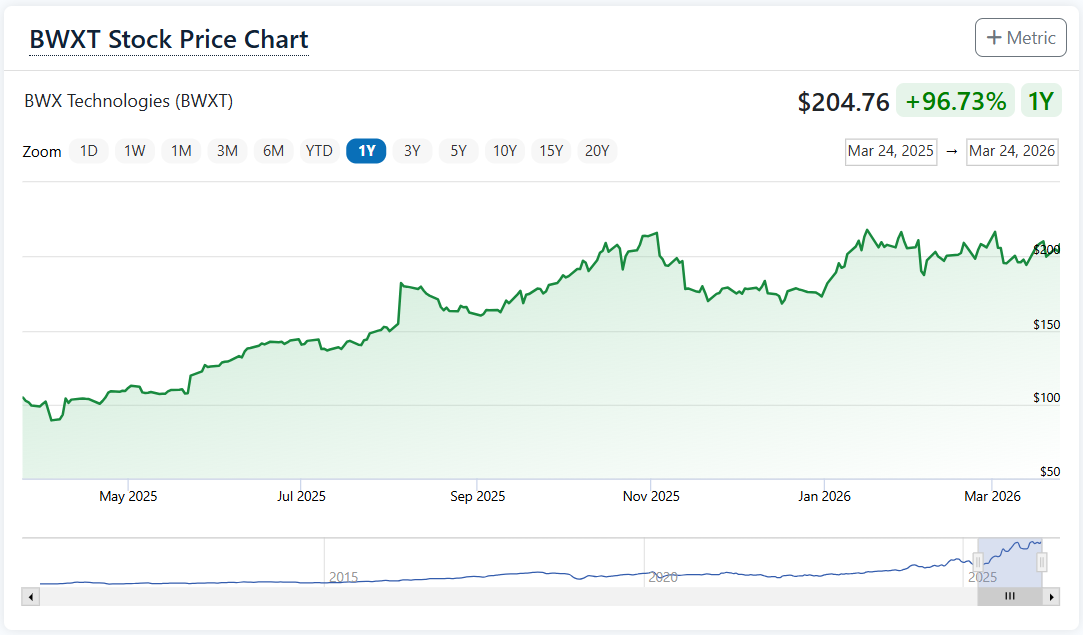
Task: Expand chart to 10Y range
Action: click(x=504, y=151)
